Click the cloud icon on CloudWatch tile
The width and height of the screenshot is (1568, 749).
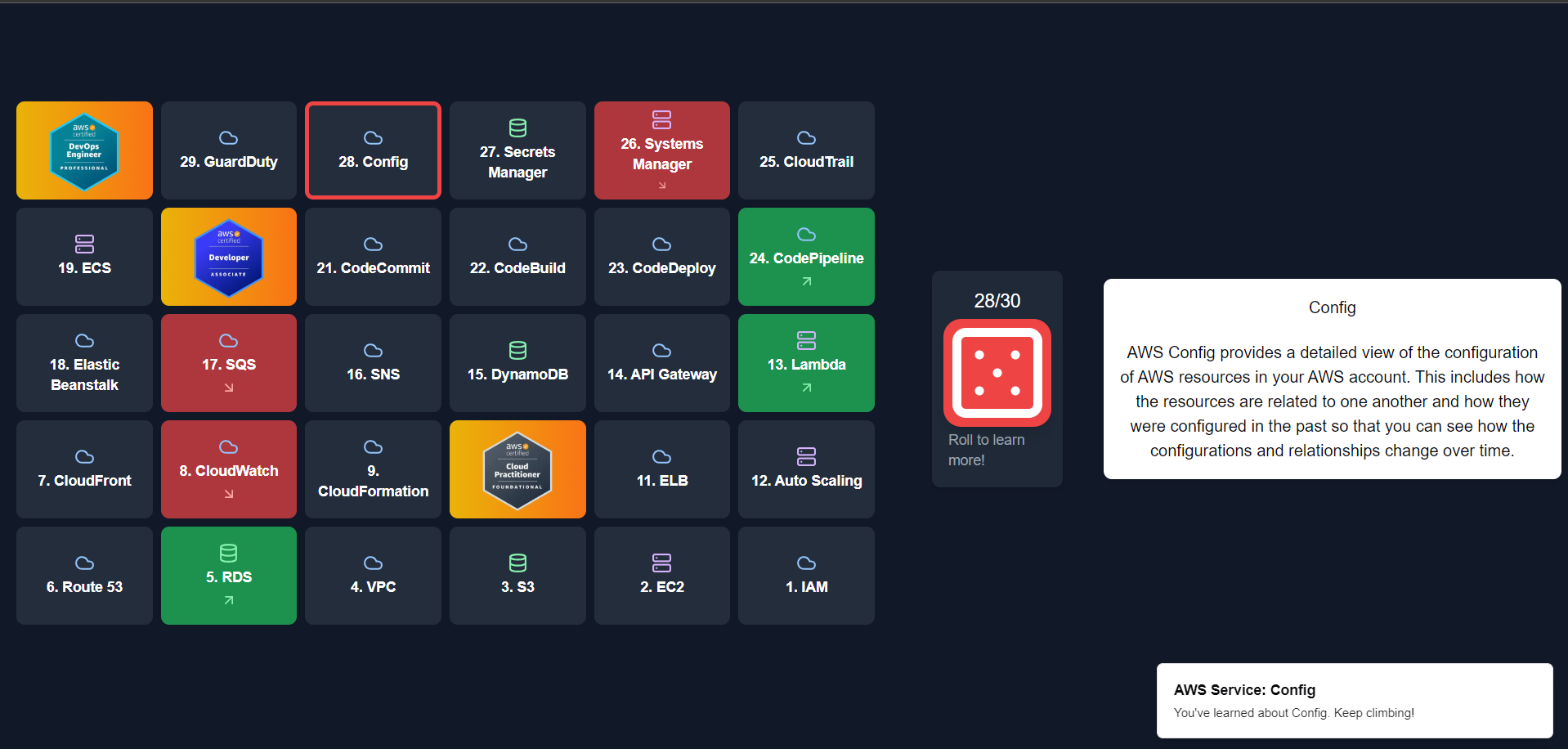click(x=229, y=446)
